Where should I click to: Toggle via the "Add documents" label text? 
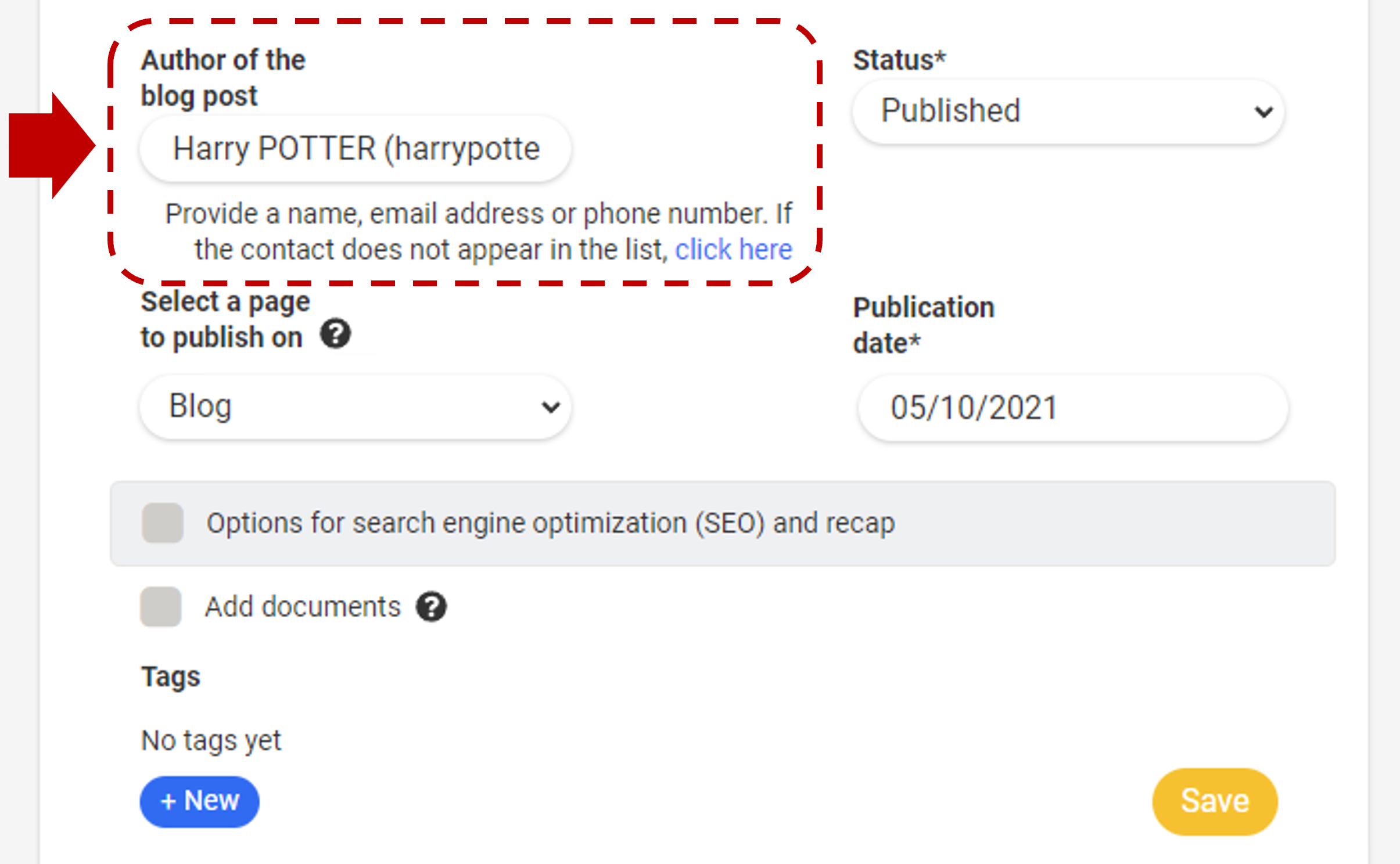coord(303,607)
